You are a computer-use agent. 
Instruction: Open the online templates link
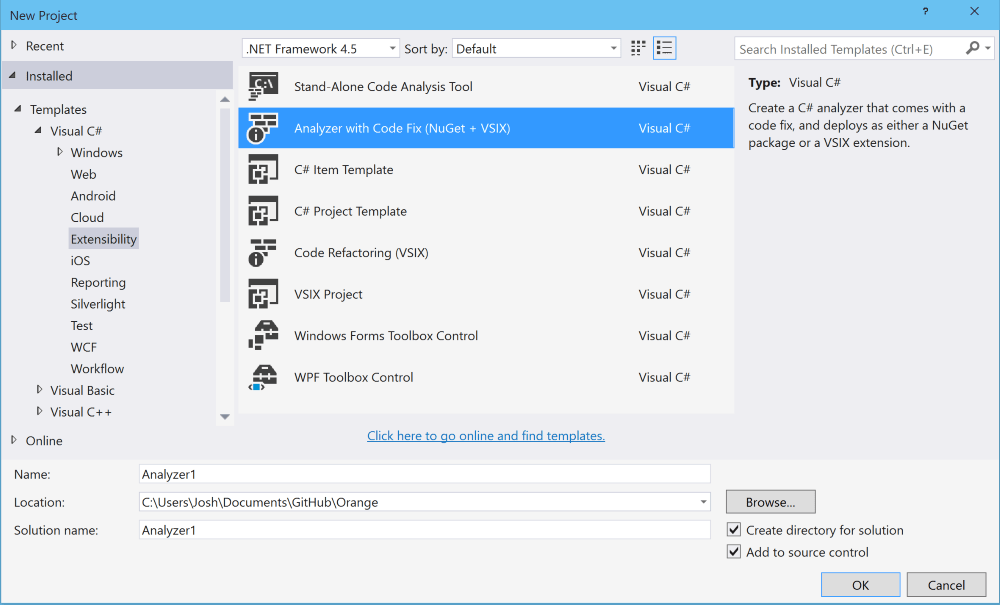tap(485, 435)
